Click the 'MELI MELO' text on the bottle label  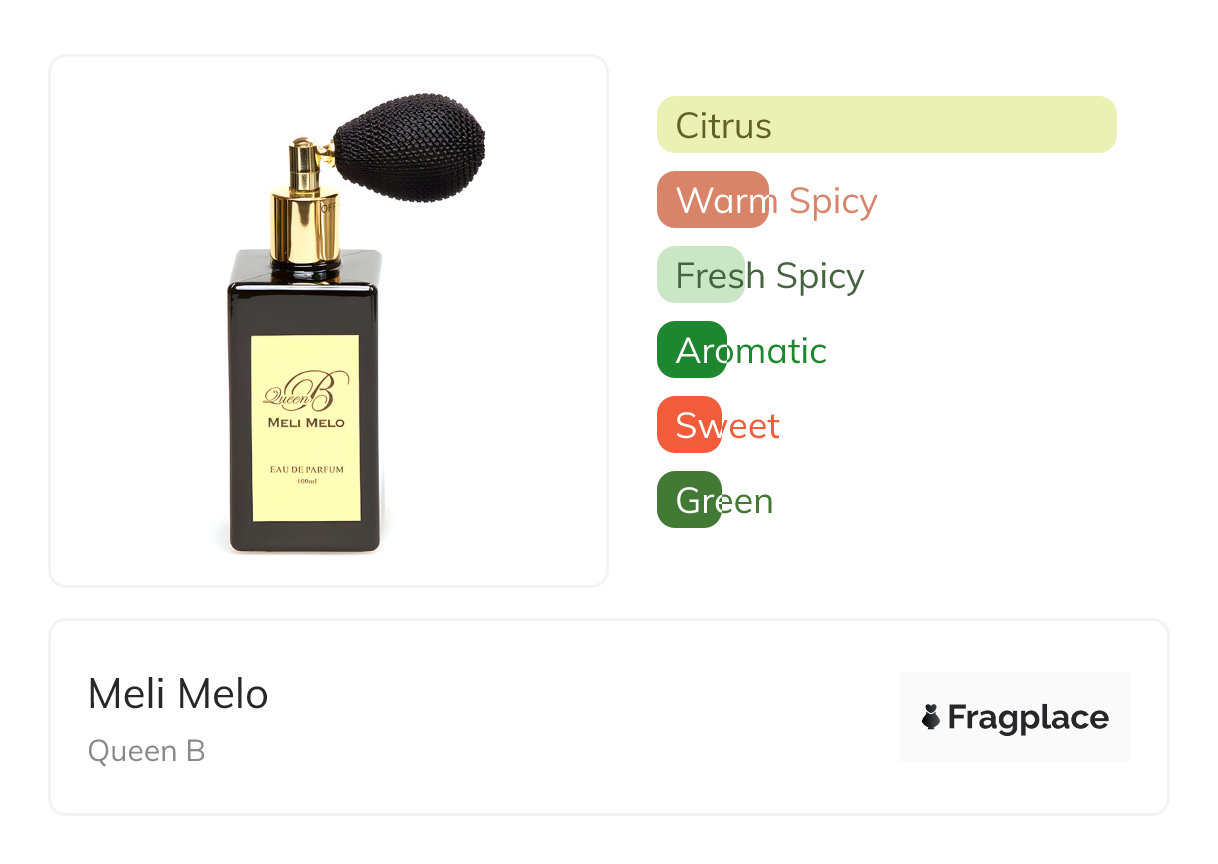[x=306, y=423]
